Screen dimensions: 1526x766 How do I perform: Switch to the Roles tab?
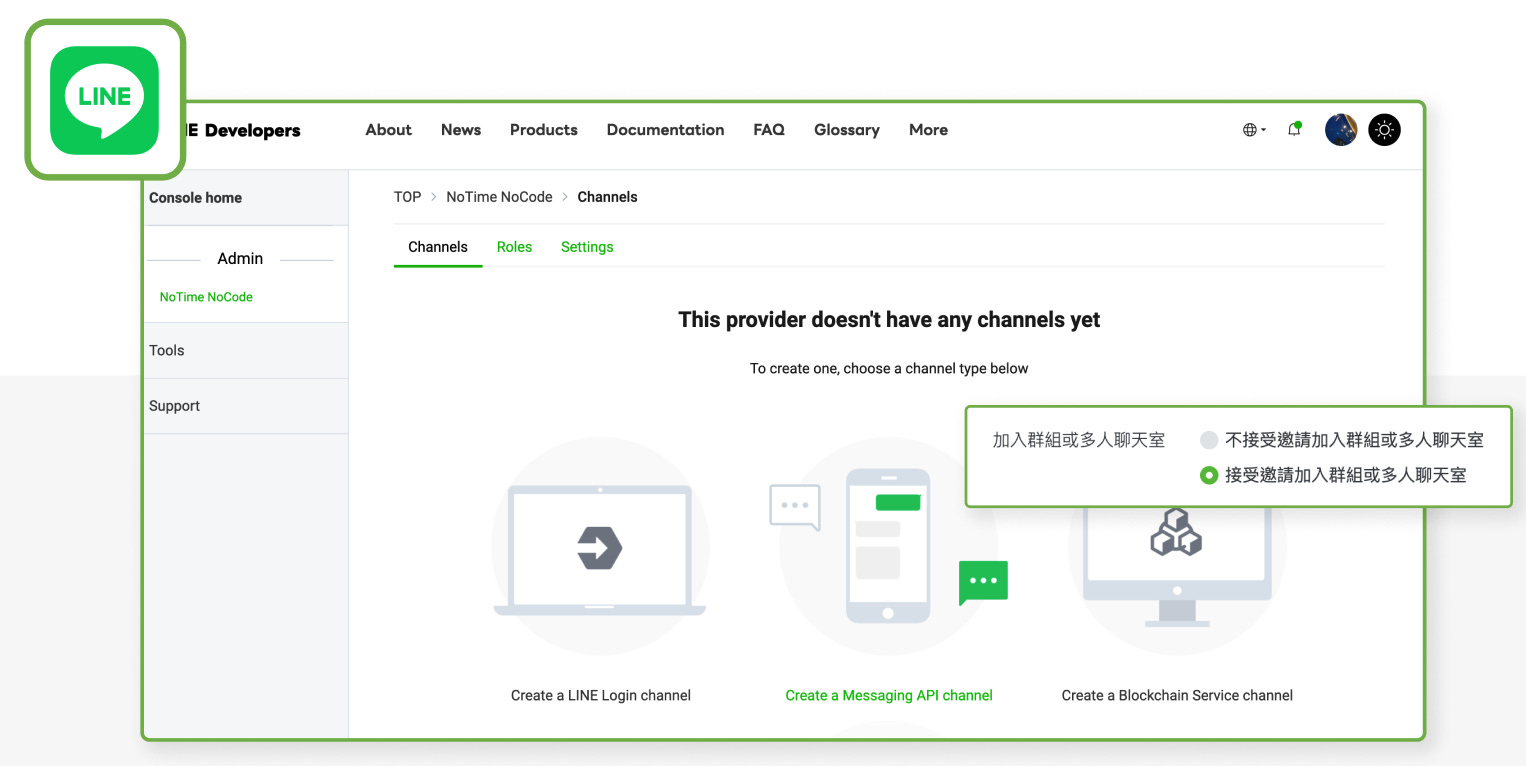tap(514, 247)
